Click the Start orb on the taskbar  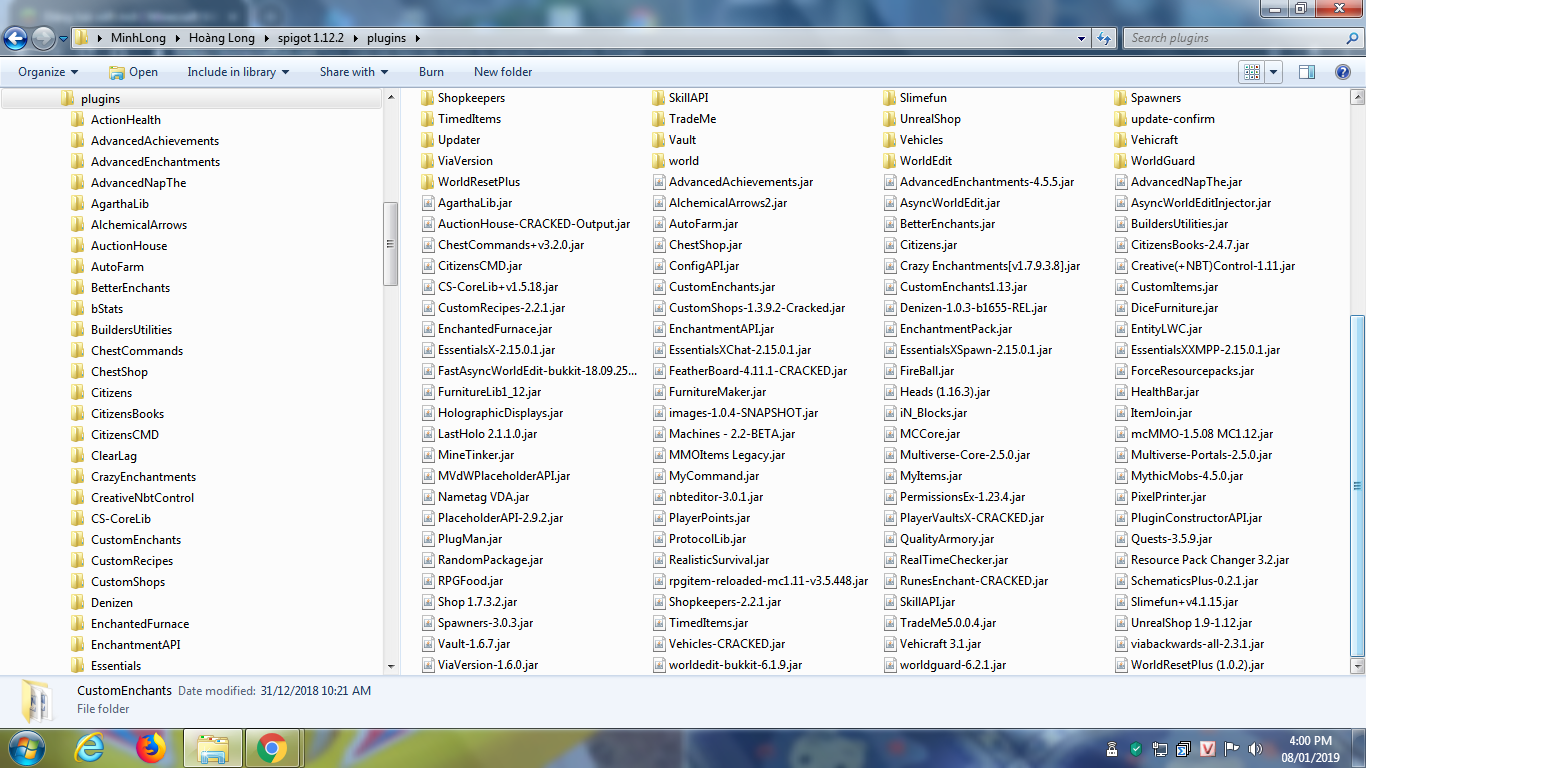point(27,748)
